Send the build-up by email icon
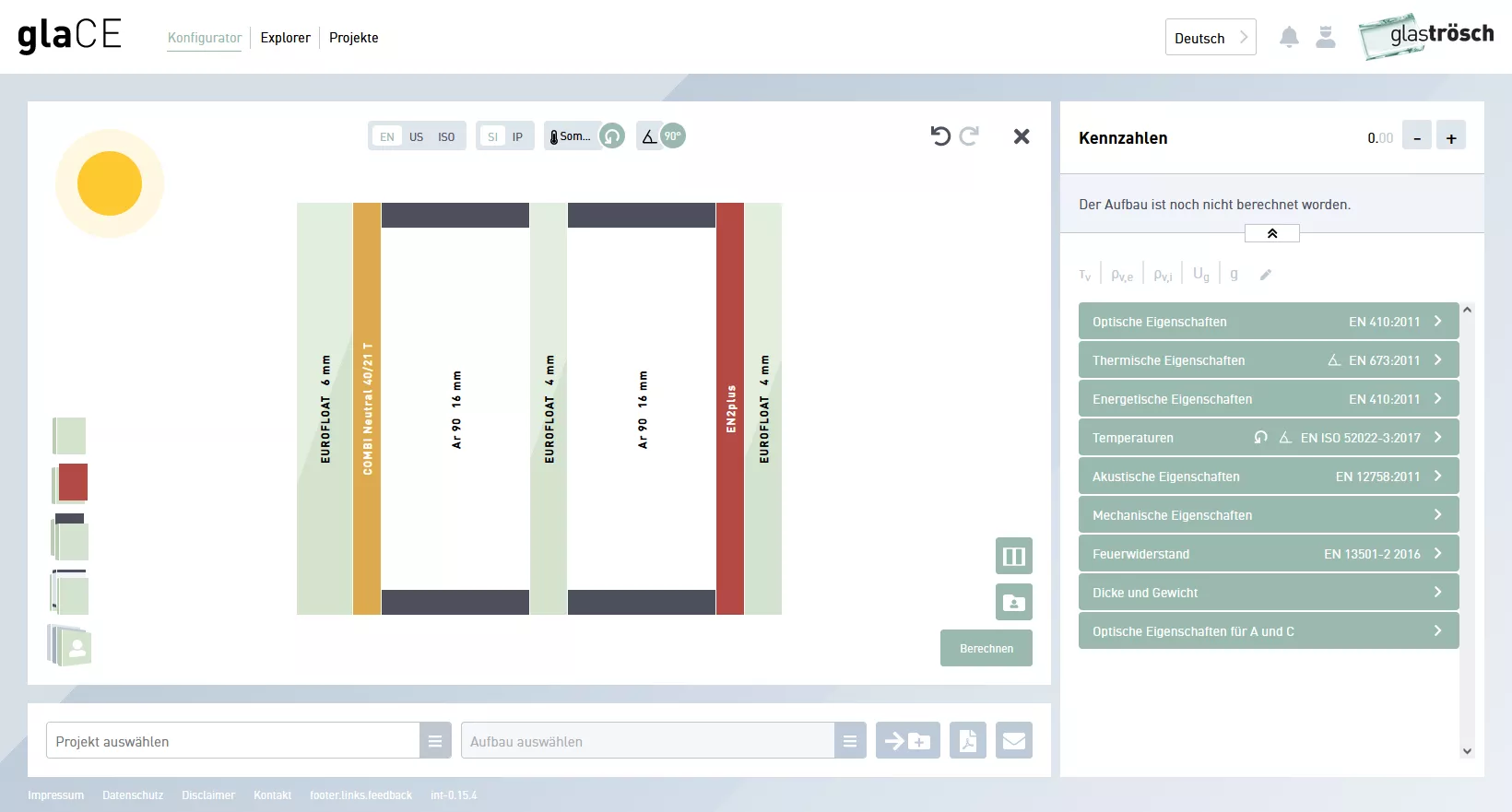 pyautogui.click(x=1014, y=740)
